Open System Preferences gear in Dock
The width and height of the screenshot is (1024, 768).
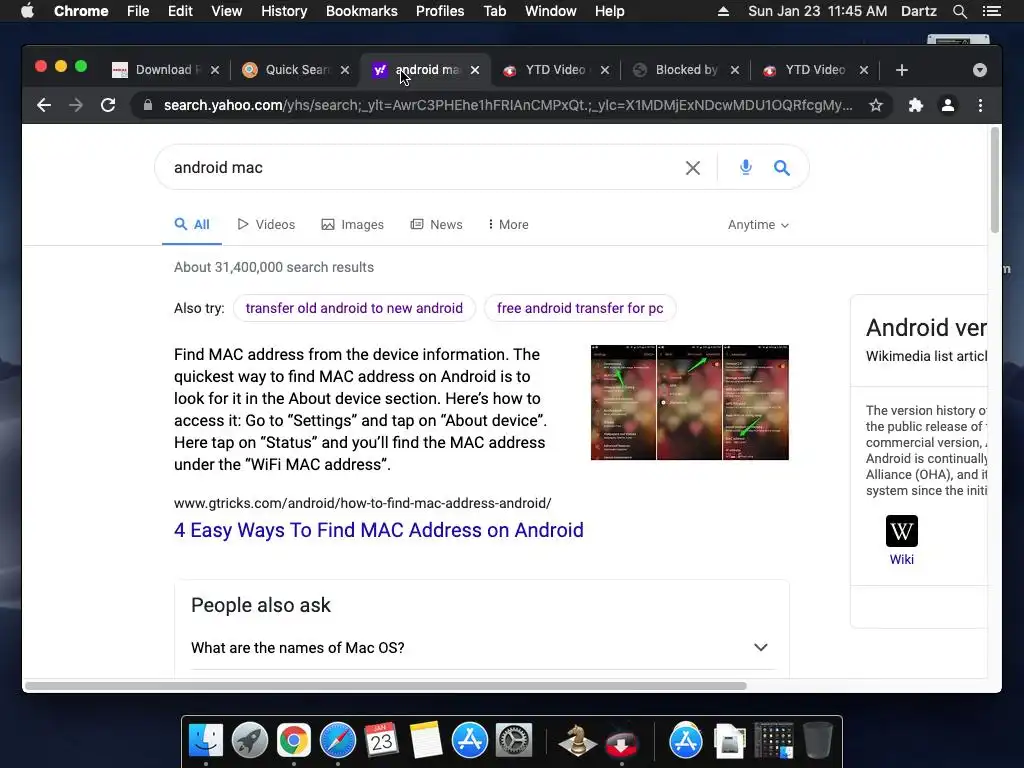pyautogui.click(x=514, y=741)
